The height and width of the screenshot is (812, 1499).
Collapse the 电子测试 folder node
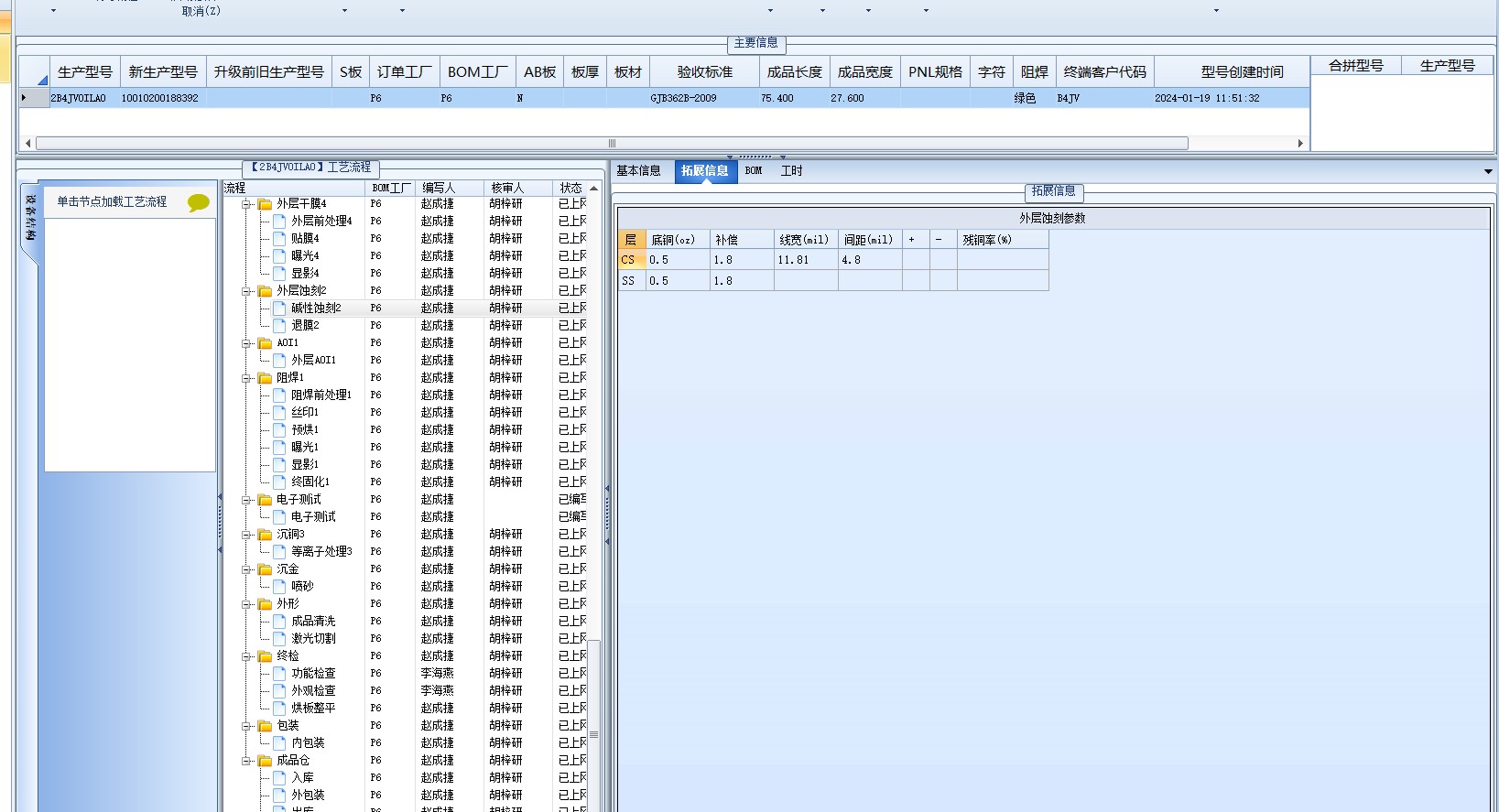point(246,500)
